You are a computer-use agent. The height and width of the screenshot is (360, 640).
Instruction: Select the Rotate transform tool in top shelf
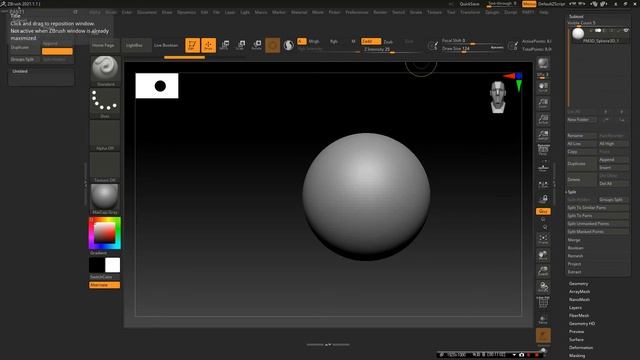pyautogui.click(x=257, y=45)
